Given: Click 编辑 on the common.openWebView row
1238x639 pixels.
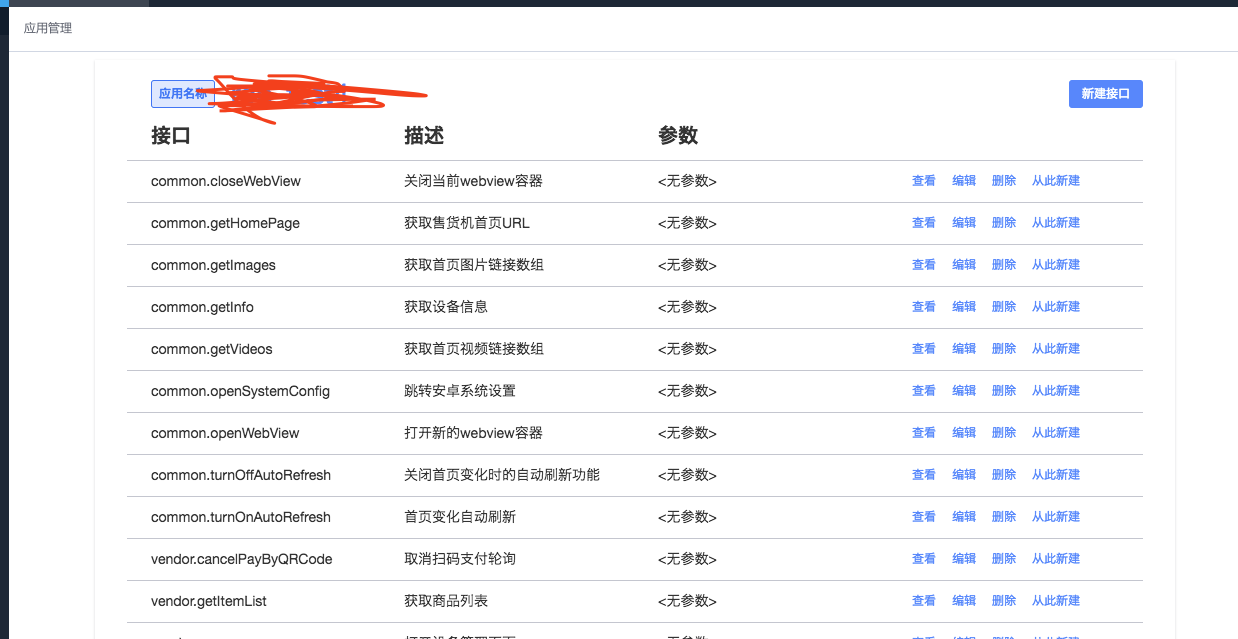Looking at the screenshot, I should [964, 433].
